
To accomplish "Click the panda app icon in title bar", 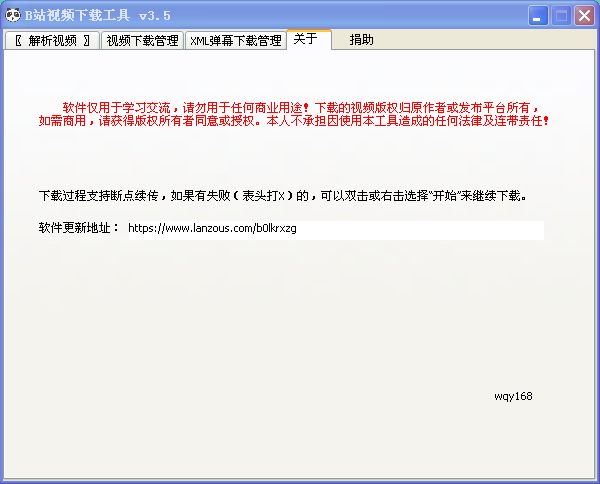I will click(x=12, y=15).
